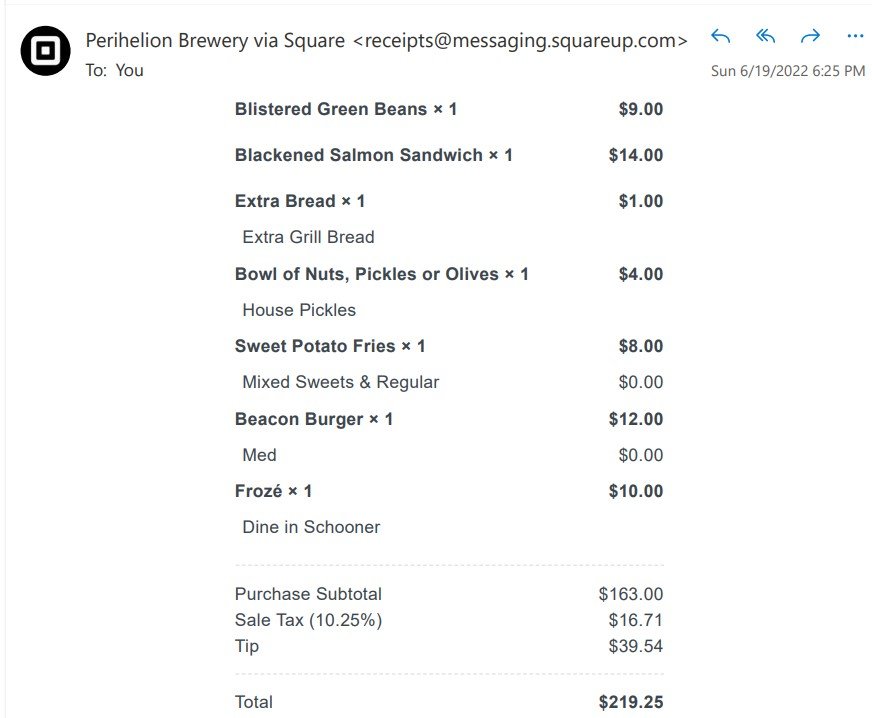Image resolution: width=872 pixels, height=718 pixels.
Task: Click sender name Perihelion Brewery via Square
Action: coord(215,41)
